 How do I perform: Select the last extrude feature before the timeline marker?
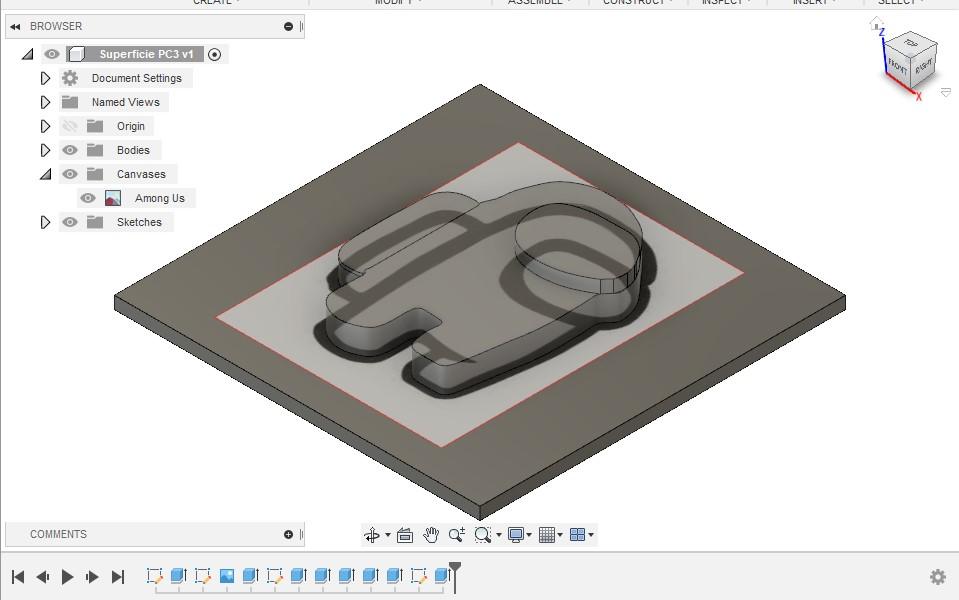click(x=442, y=576)
